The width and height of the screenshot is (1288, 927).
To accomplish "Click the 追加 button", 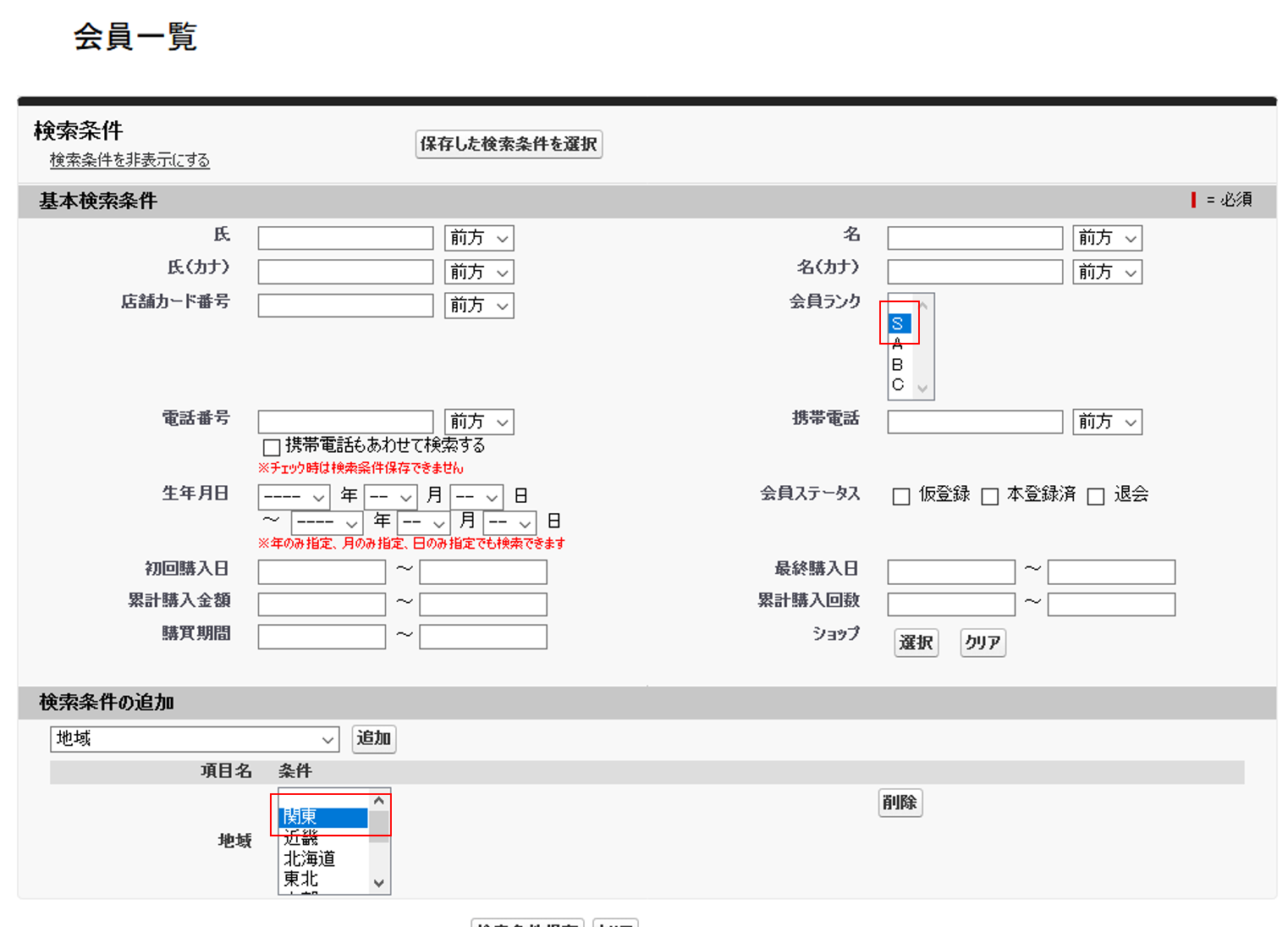I will click(373, 738).
